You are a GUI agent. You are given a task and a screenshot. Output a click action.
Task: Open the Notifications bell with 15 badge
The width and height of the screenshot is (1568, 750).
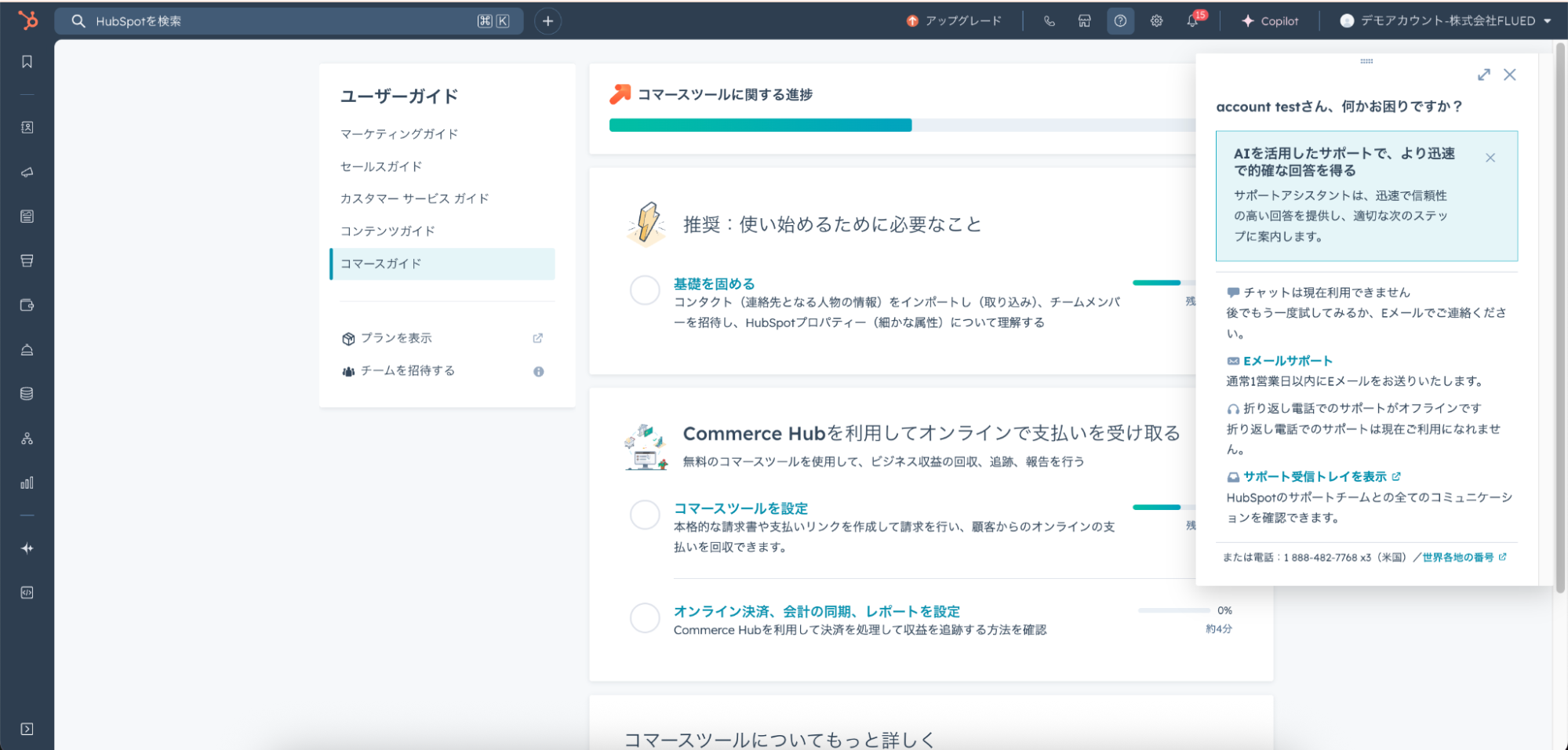point(1193,20)
